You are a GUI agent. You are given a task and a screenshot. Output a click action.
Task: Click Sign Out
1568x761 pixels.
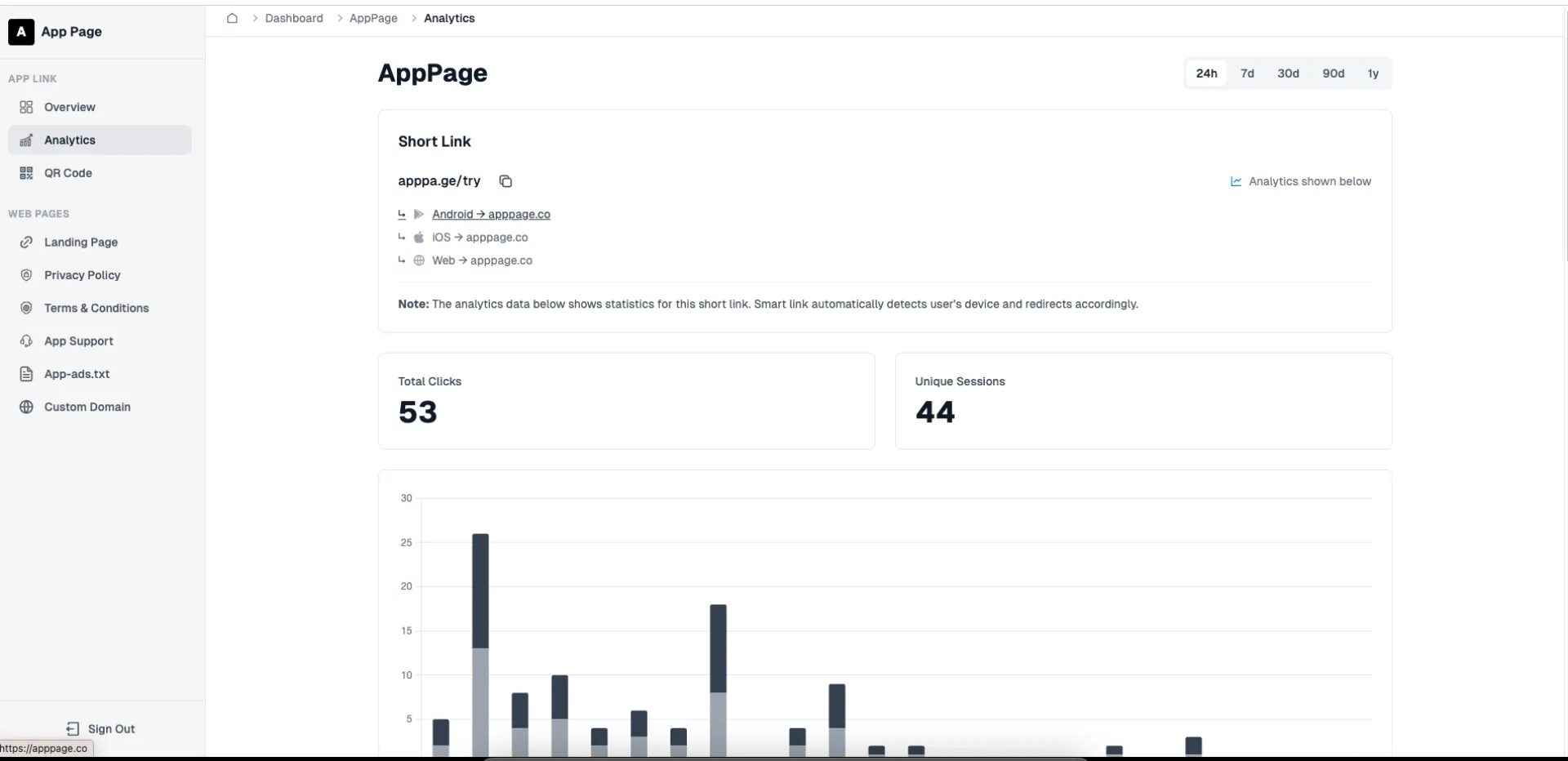(x=100, y=729)
